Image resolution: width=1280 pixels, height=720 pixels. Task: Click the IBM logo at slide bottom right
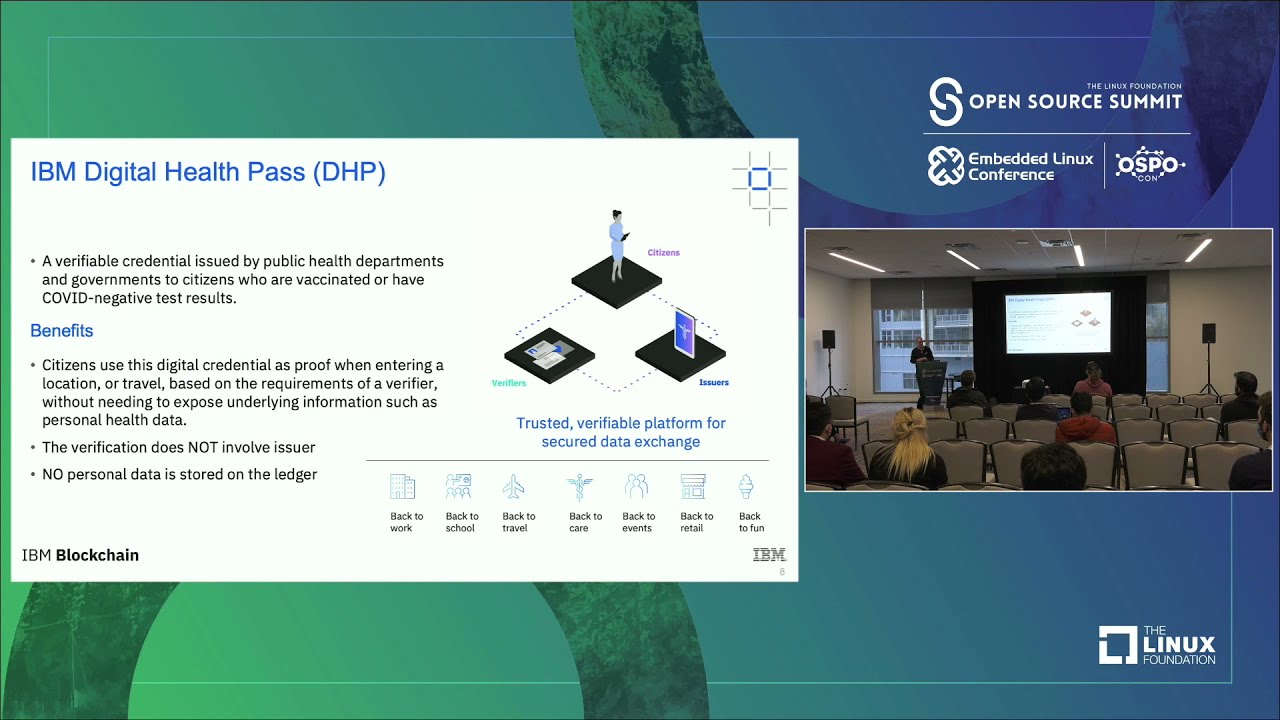769,555
